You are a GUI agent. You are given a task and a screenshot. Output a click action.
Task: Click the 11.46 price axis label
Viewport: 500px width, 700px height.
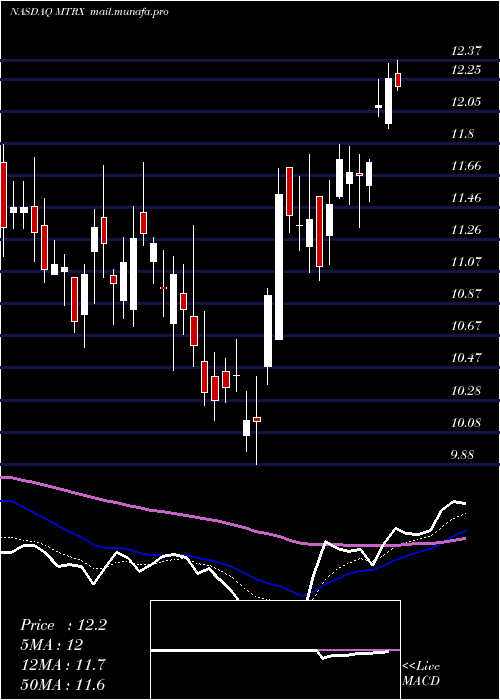tap(466, 198)
